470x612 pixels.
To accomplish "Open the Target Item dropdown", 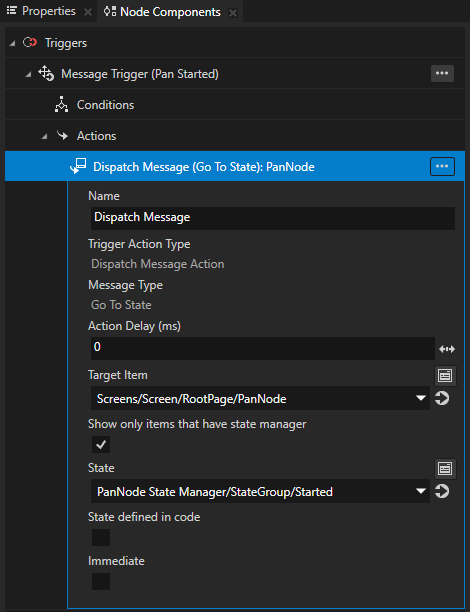I will (260, 399).
